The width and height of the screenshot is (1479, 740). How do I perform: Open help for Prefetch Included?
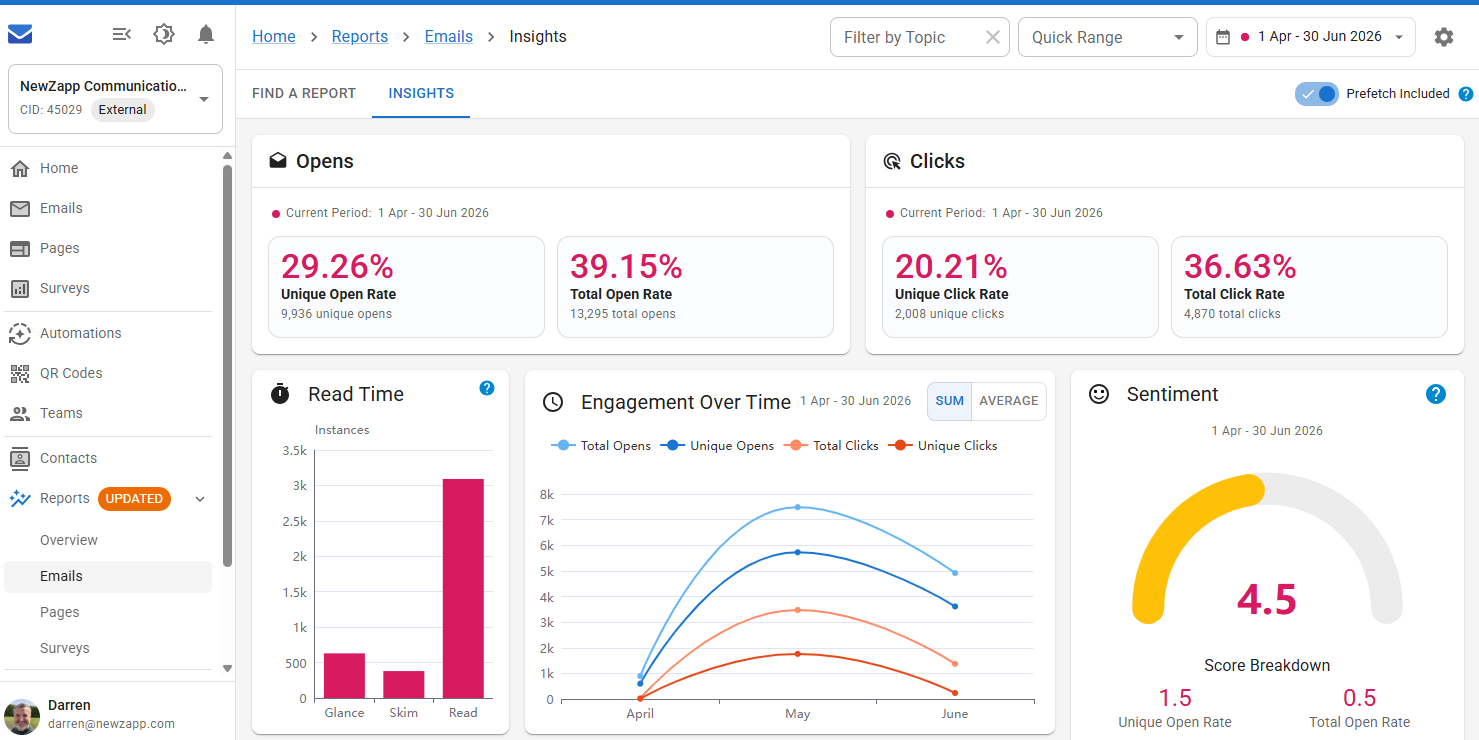click(1466, 94)
